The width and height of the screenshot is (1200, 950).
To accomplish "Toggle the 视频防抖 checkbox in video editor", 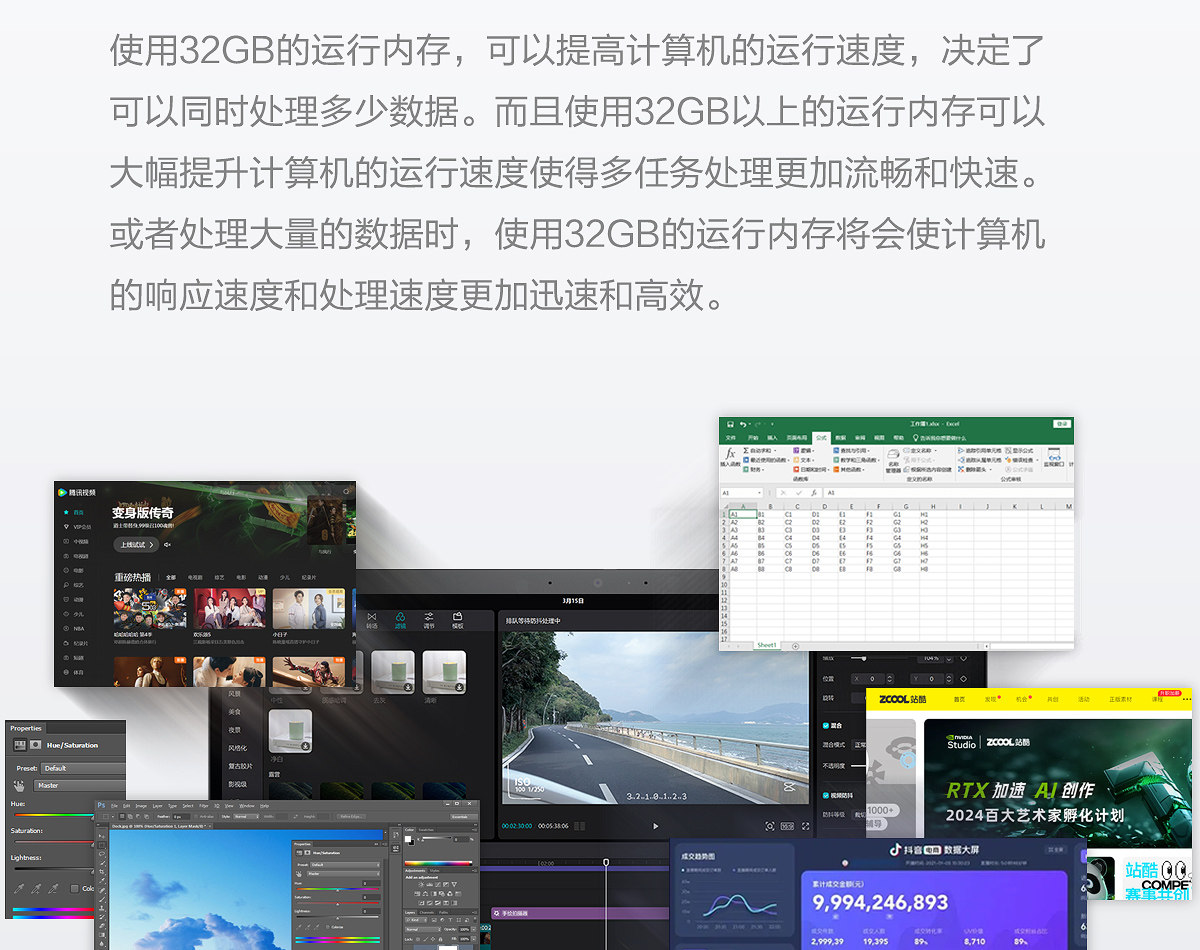I will [826, 796].
